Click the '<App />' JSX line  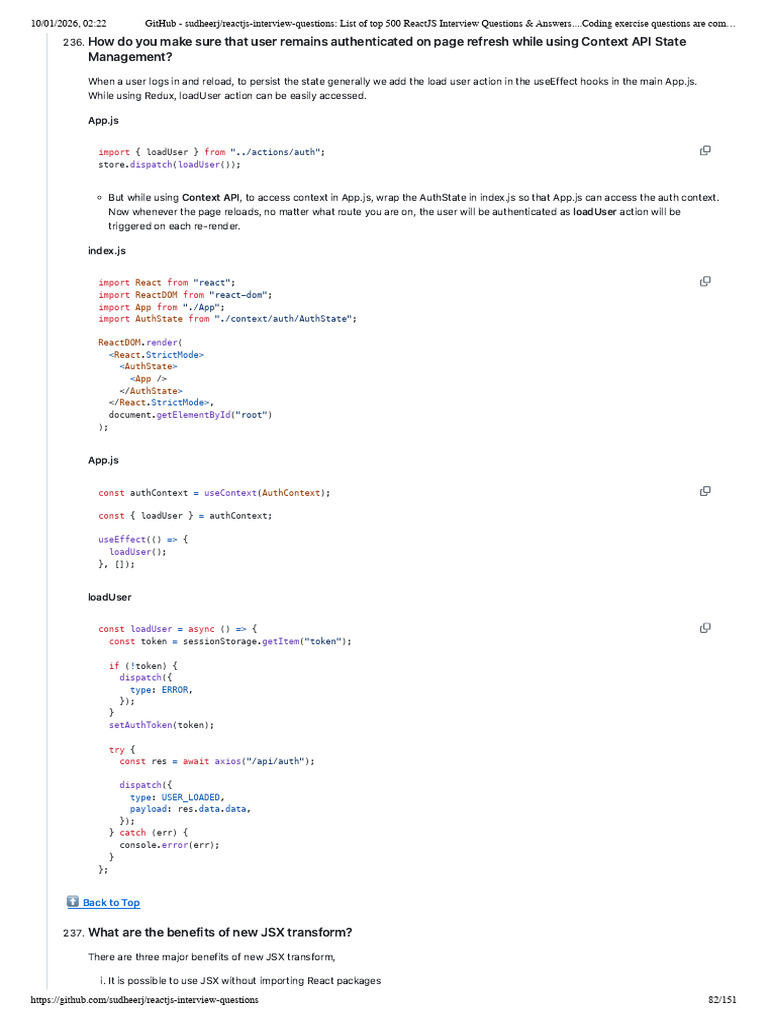point(148,379)
